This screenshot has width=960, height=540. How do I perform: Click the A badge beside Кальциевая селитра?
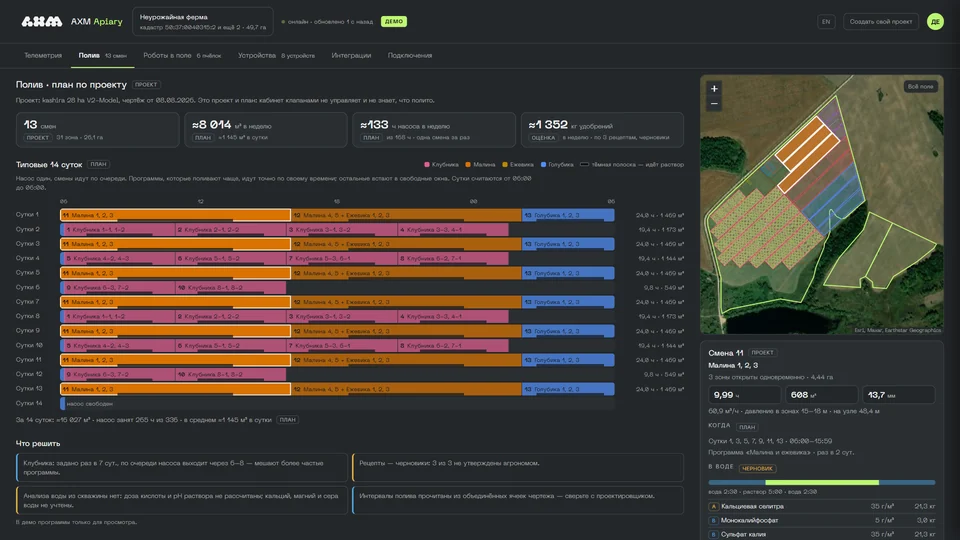click(713, 506)
